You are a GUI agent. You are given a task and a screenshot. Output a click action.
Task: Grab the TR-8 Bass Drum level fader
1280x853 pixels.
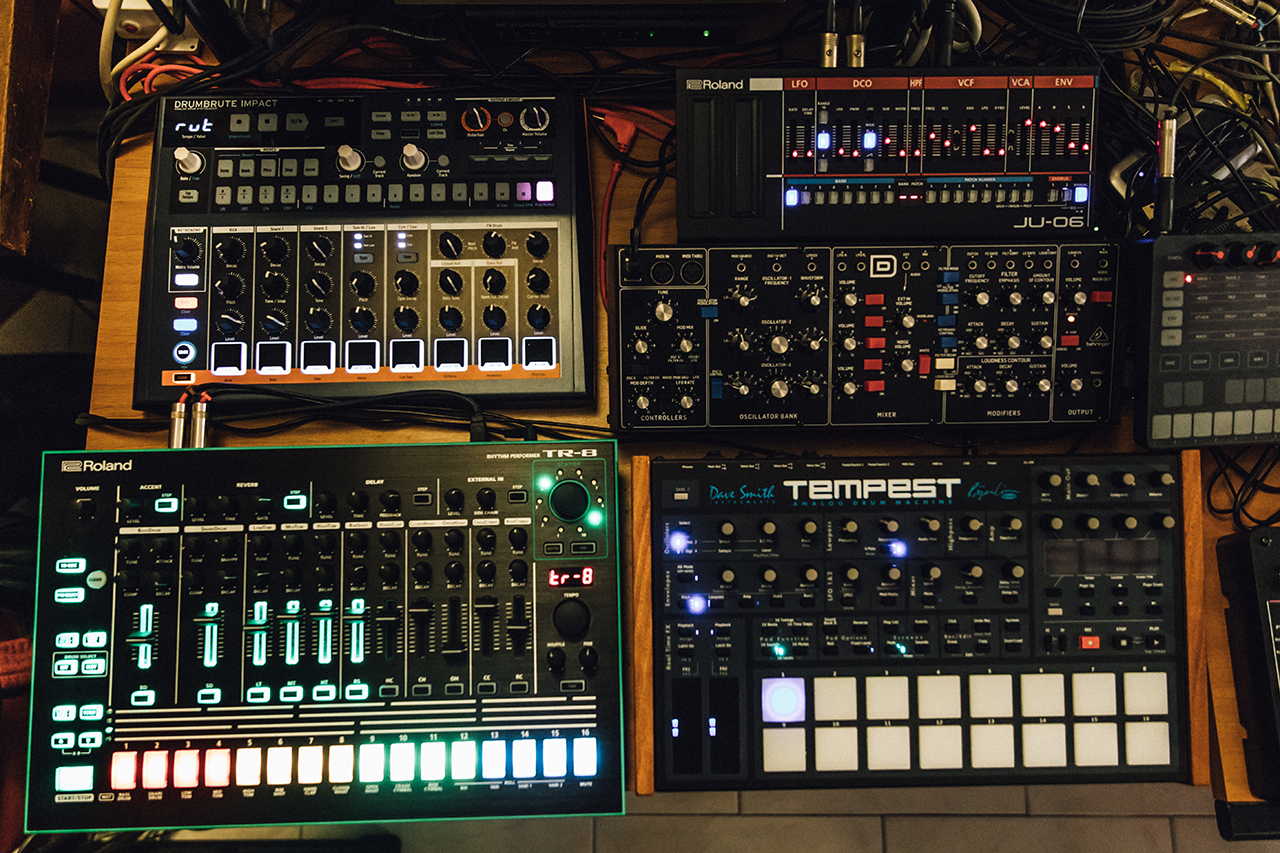coord(142,641)
